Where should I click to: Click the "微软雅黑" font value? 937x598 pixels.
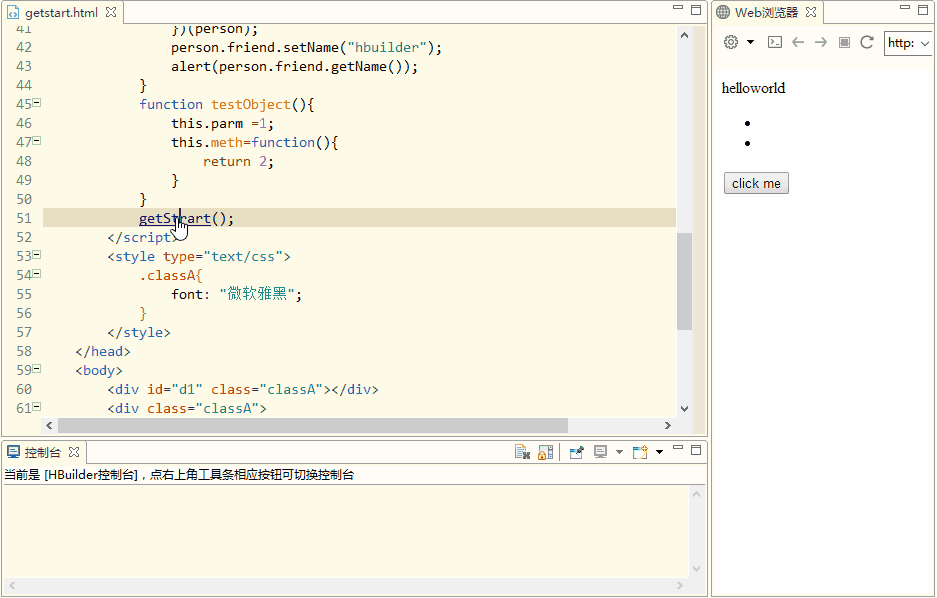[257, 294]
